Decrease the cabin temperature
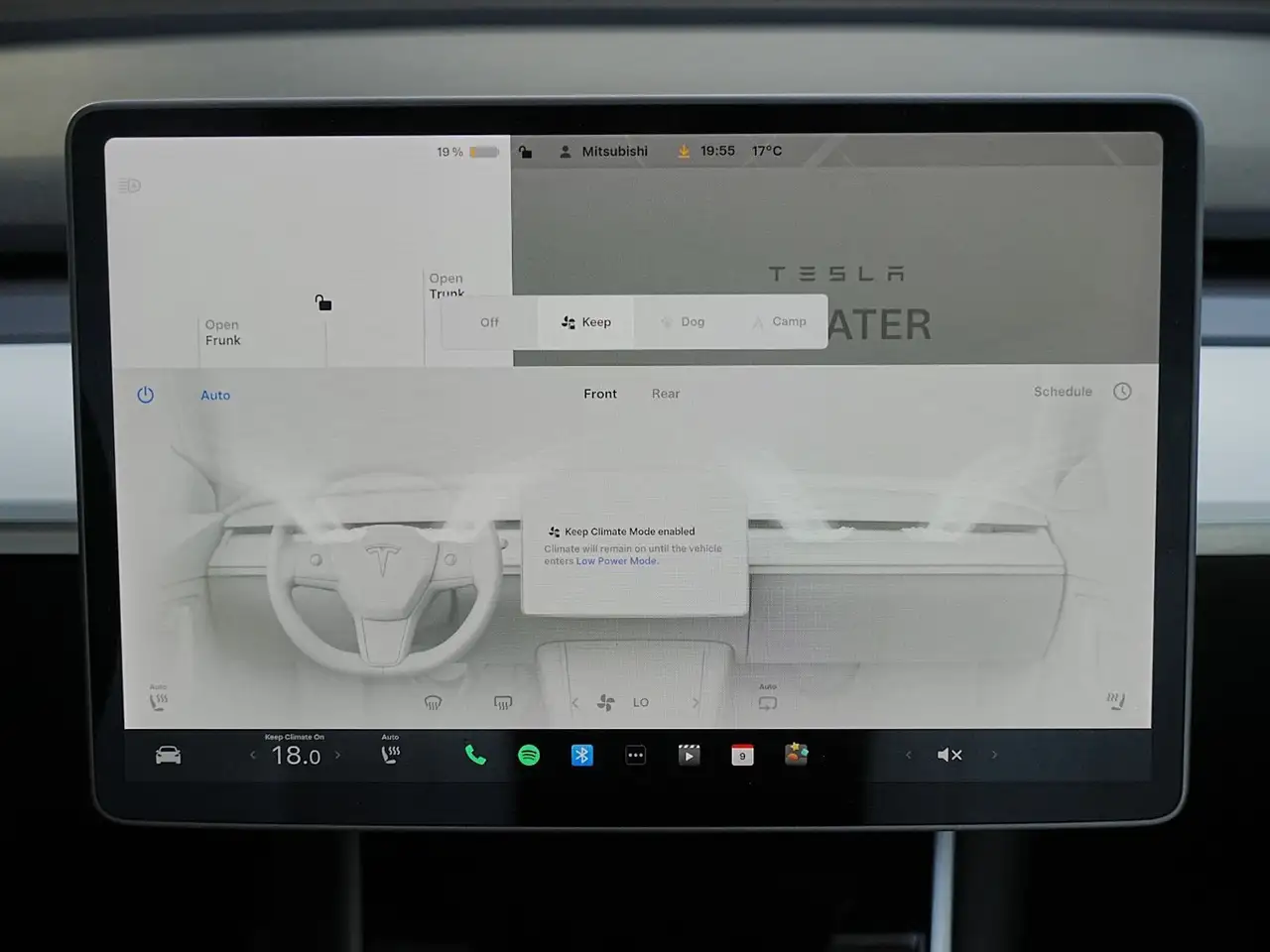The image size is (1270, 952). pyautogui.click(x=253, y=756)
